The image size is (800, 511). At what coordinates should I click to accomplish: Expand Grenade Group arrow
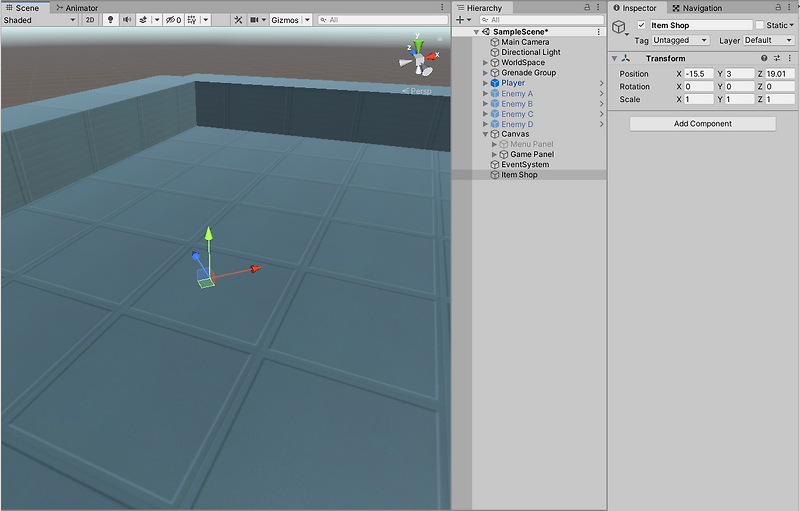(x=485, y=72)
